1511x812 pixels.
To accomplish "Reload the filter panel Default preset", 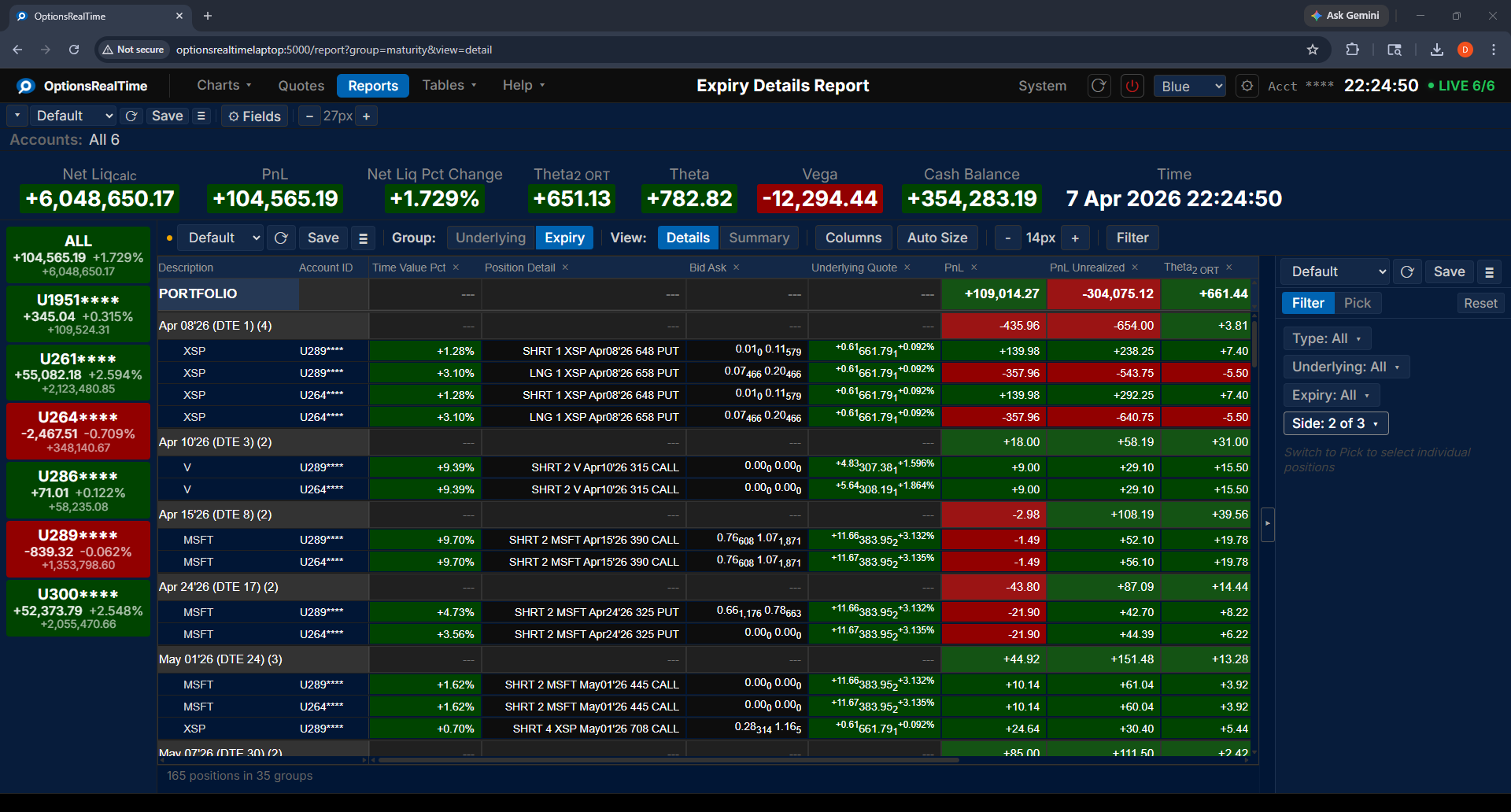I will click(1407, 271).
